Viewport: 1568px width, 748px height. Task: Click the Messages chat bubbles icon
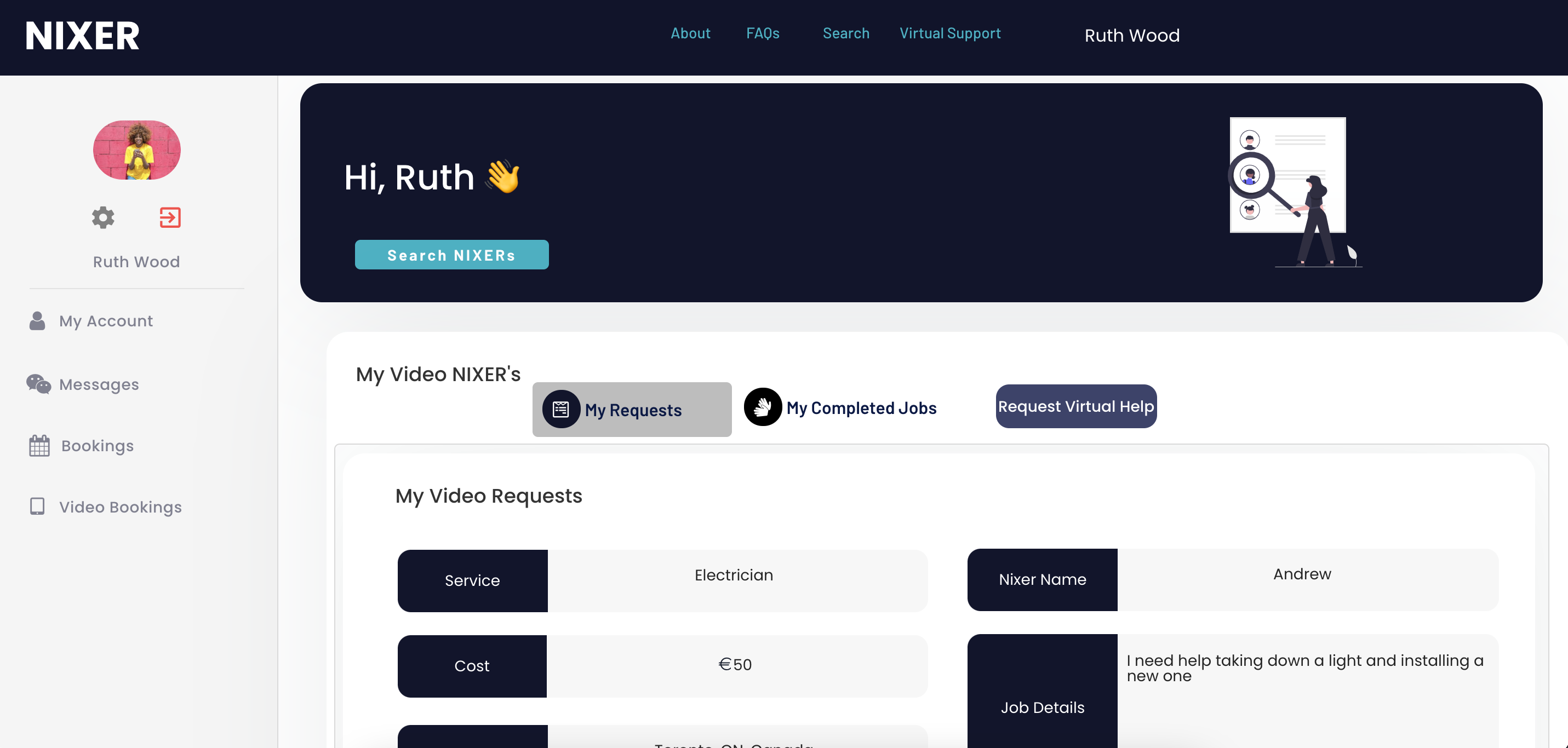(38, 384)
